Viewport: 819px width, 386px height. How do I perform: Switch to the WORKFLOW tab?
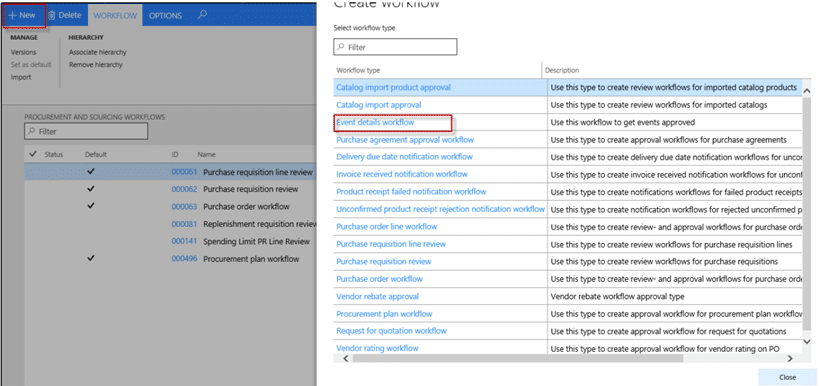(115, 16)
